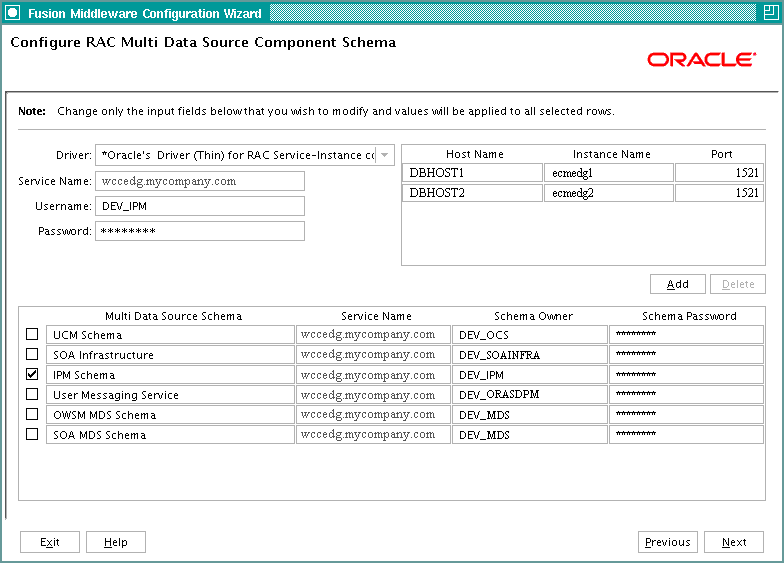Click the Multi Data Source Schema column header

[x=173, y=316]
